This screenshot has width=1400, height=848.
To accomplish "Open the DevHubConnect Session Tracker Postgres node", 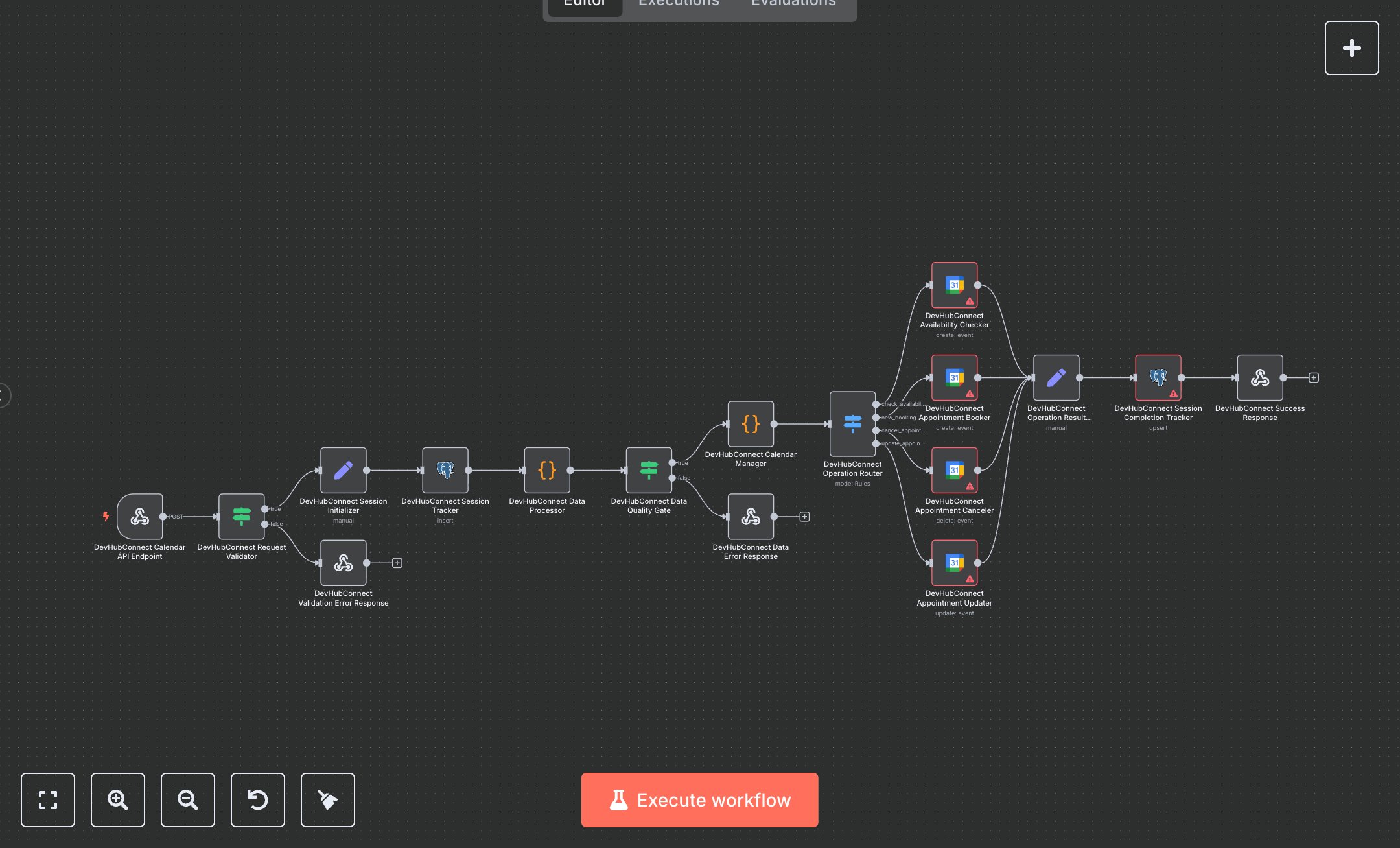I will (445, 470).
